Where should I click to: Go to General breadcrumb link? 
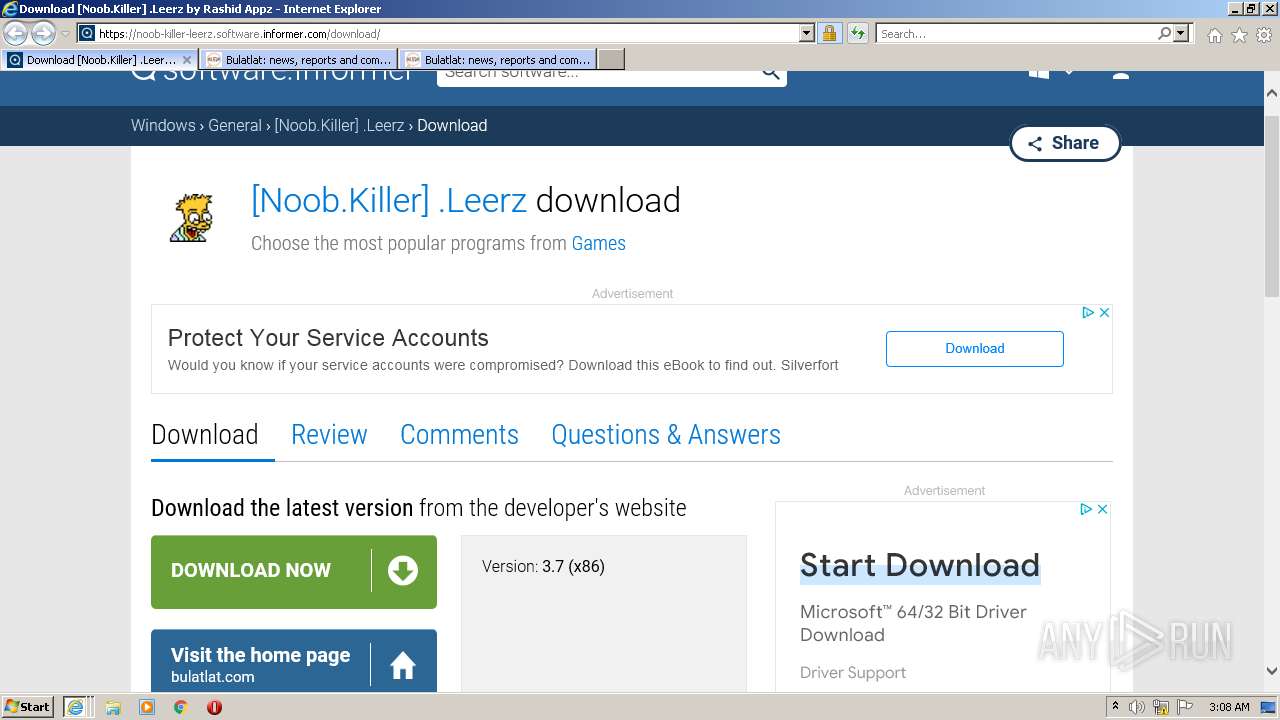tap(235, 126)
